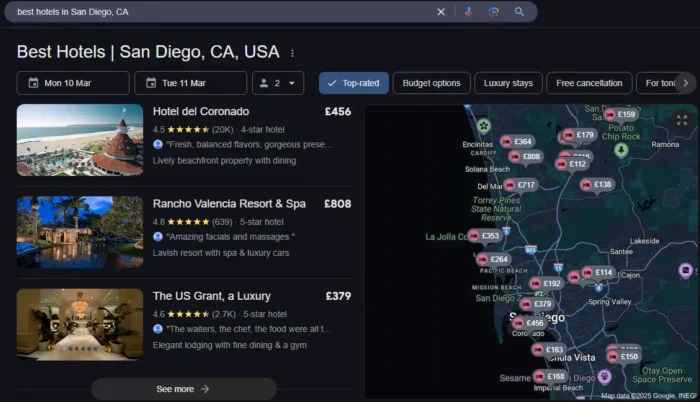Click the "Amazing facials and massages." review
This screenshot has width=700, height=402.
[230, 237]
